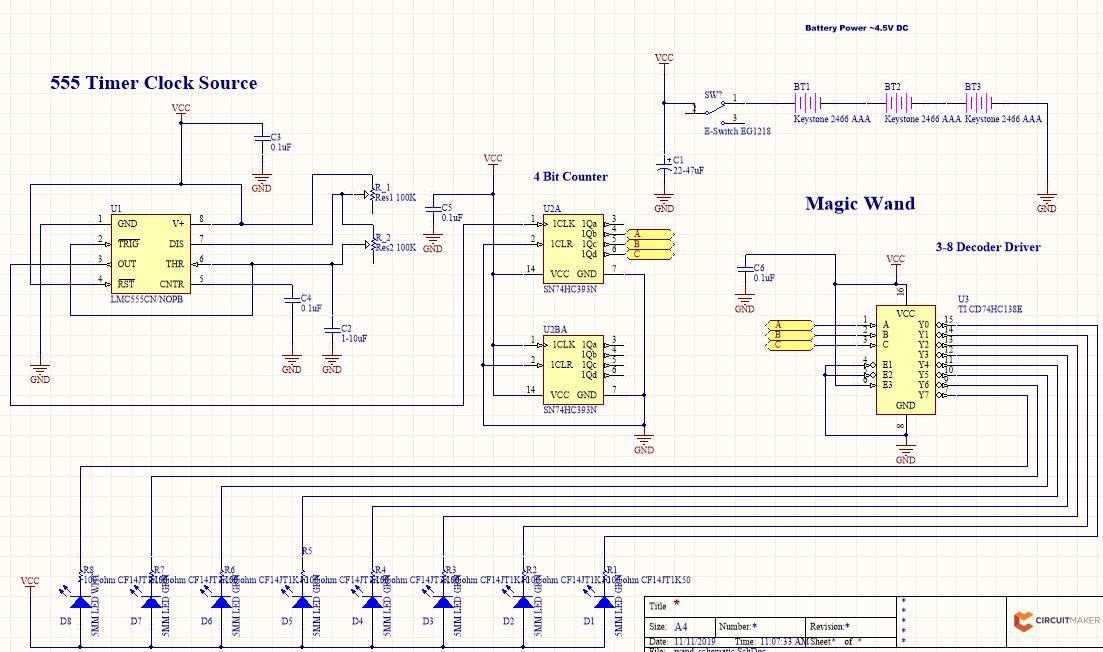Click capacitor C4 on the CNTR pin
This screenshot has width=1103, height=652.
point(291,302)
